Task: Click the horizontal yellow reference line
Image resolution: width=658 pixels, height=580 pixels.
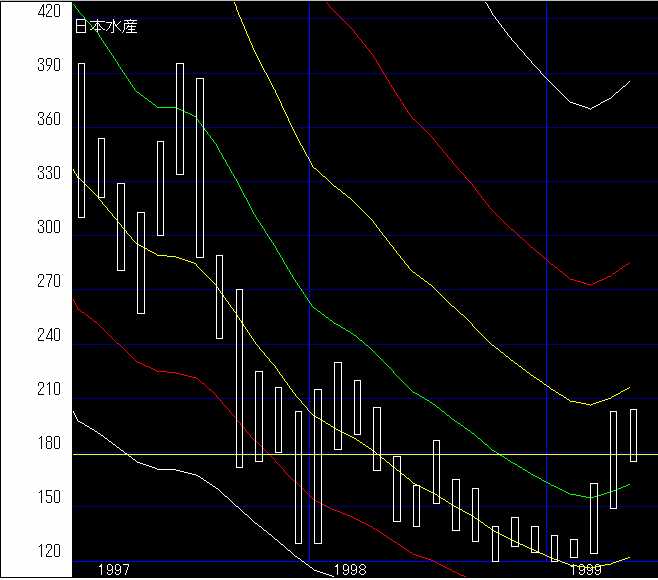Action: (450, 454)
